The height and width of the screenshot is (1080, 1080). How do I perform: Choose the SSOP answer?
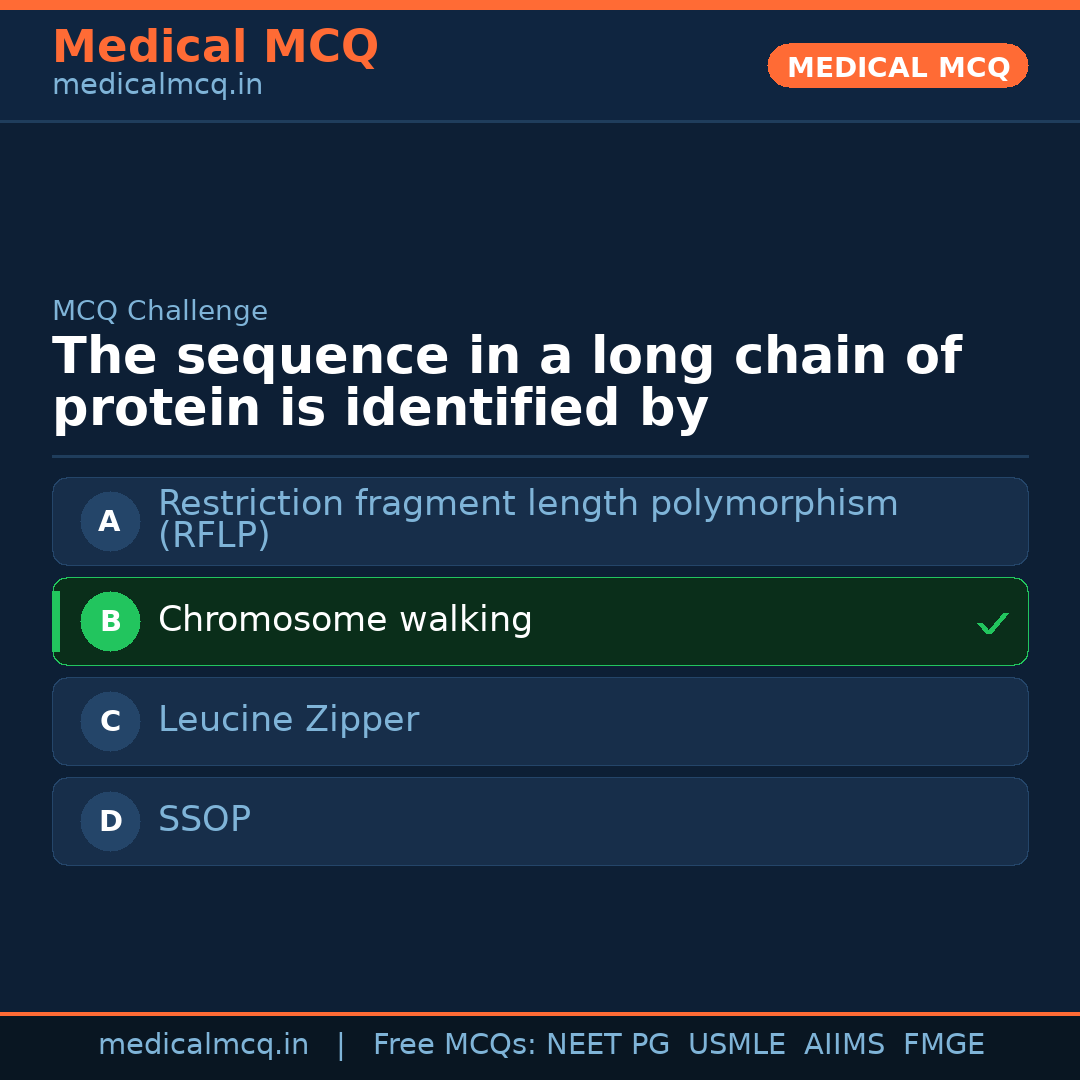point(204,820)
